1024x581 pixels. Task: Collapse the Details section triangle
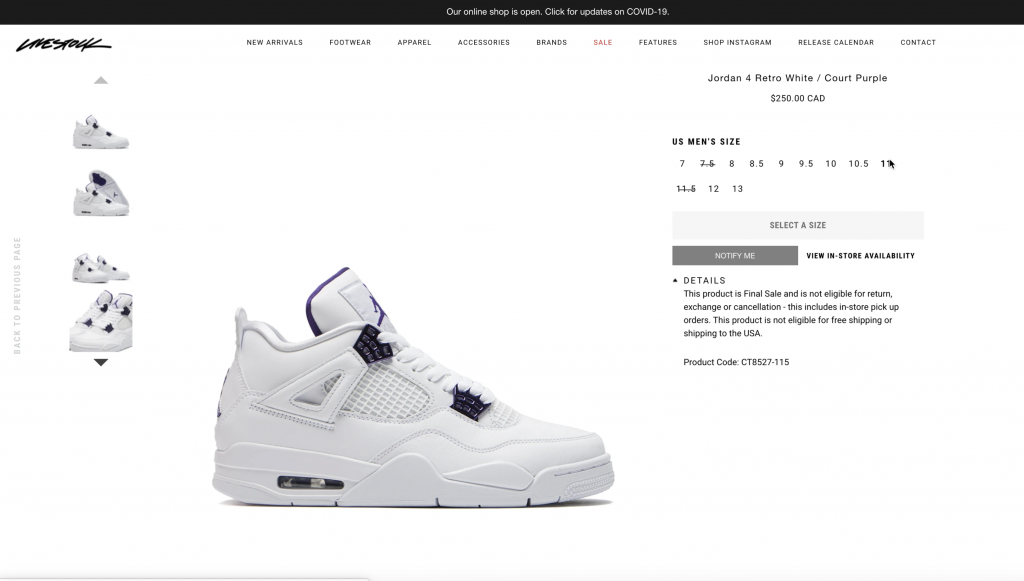coord(675,281)
